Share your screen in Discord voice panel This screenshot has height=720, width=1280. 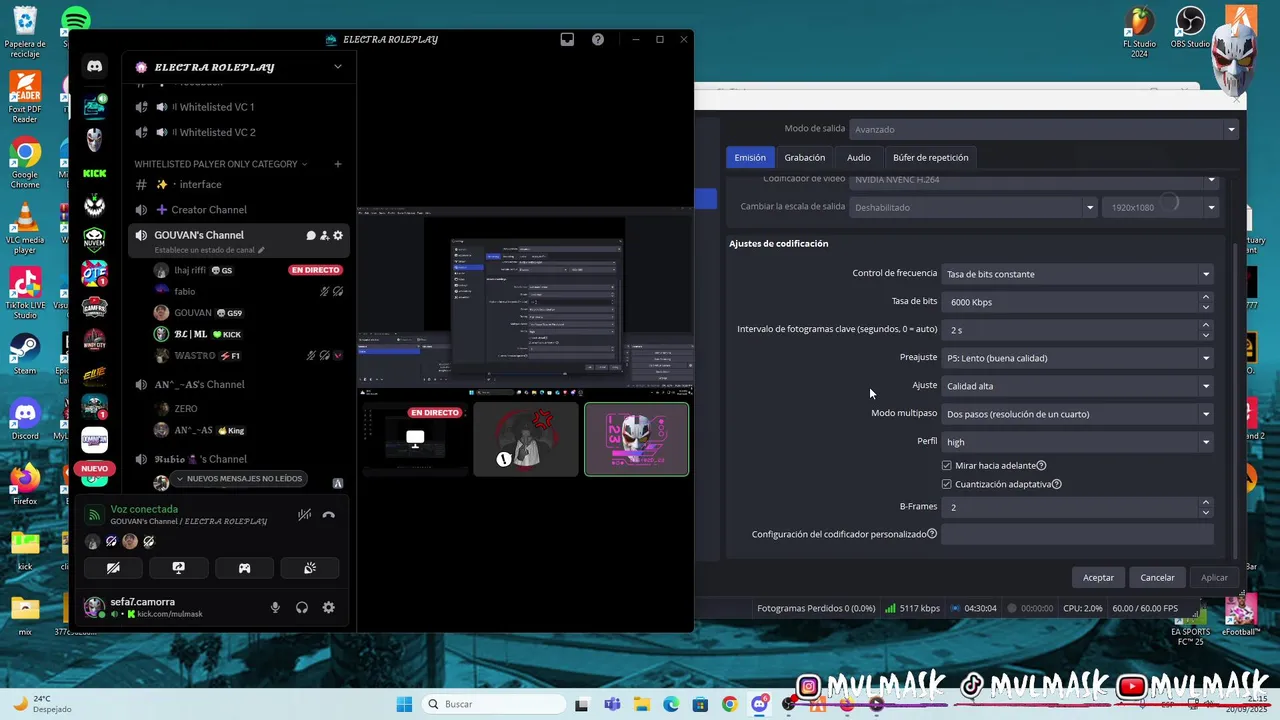click(x=178, y=568)
